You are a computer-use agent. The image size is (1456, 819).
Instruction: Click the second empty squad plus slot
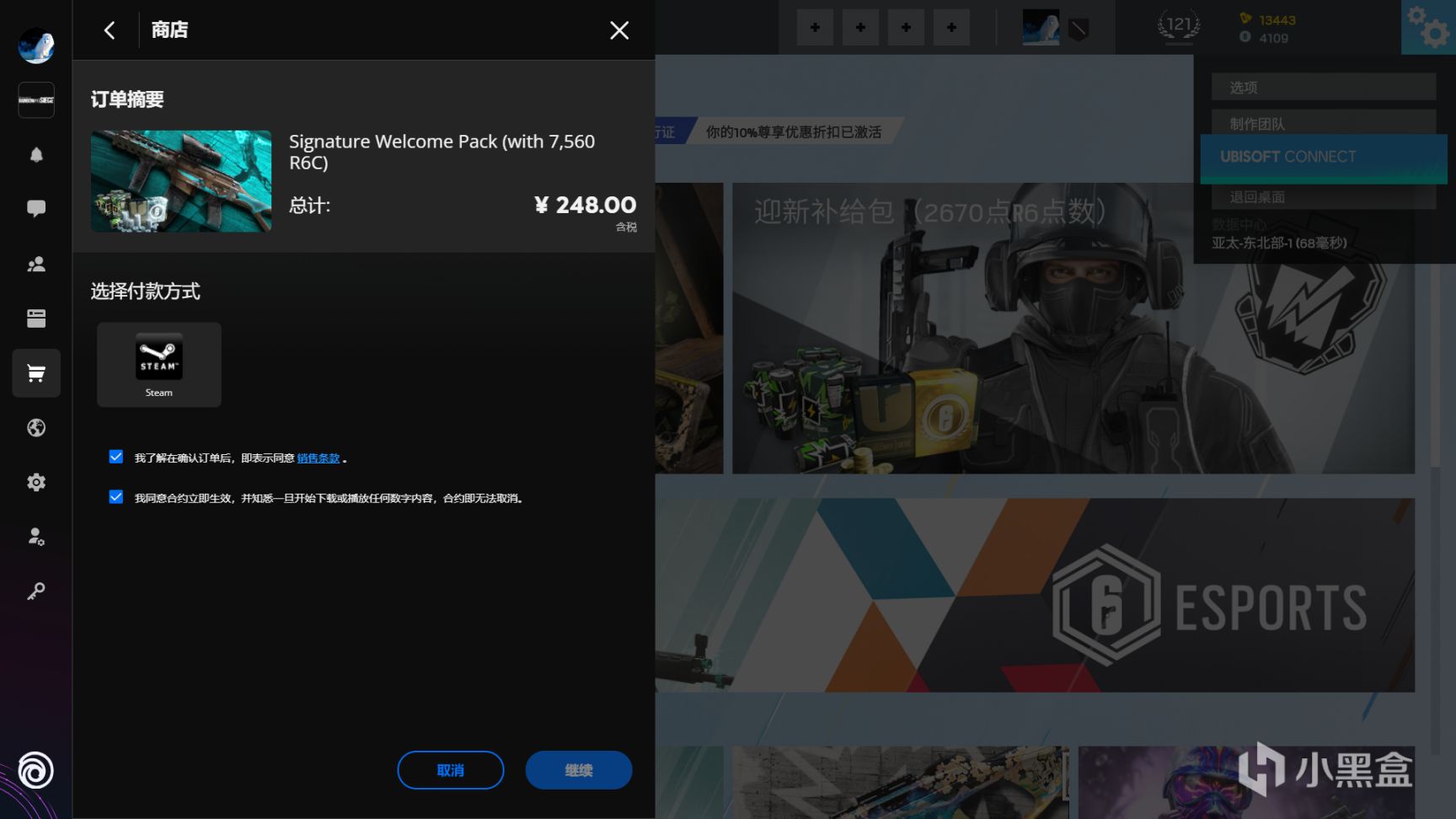pos(860,28)
